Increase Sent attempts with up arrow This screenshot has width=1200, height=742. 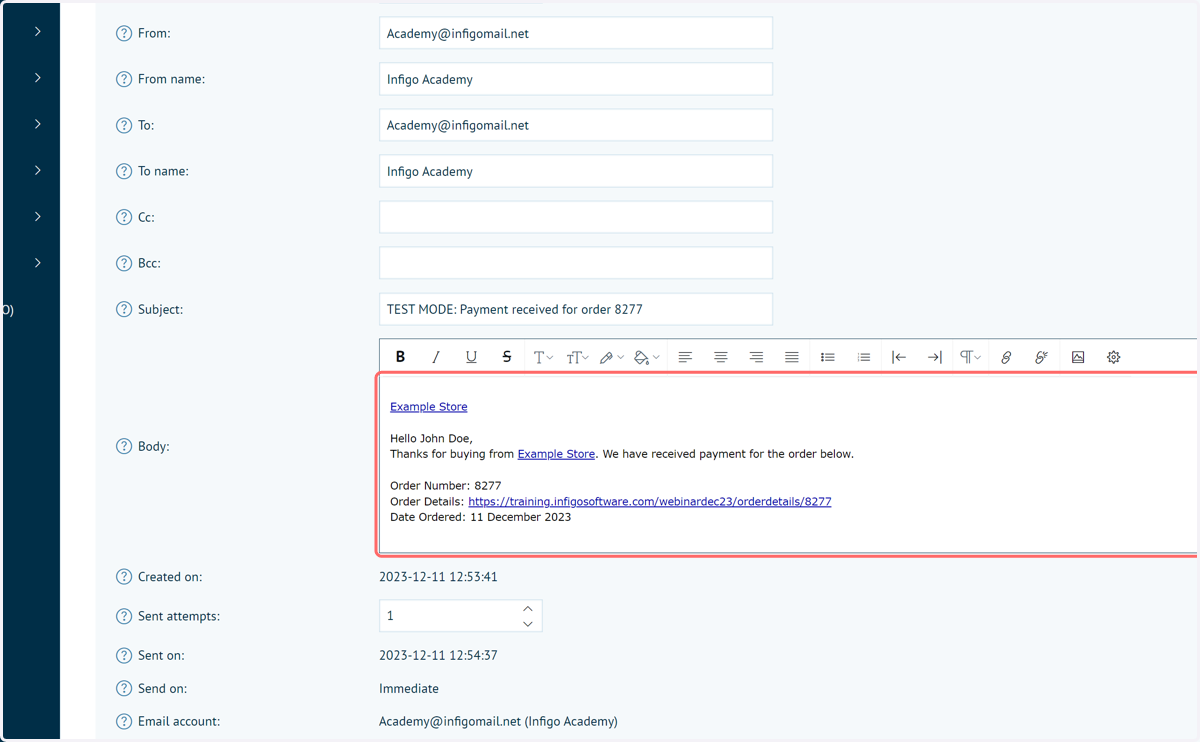528,608
